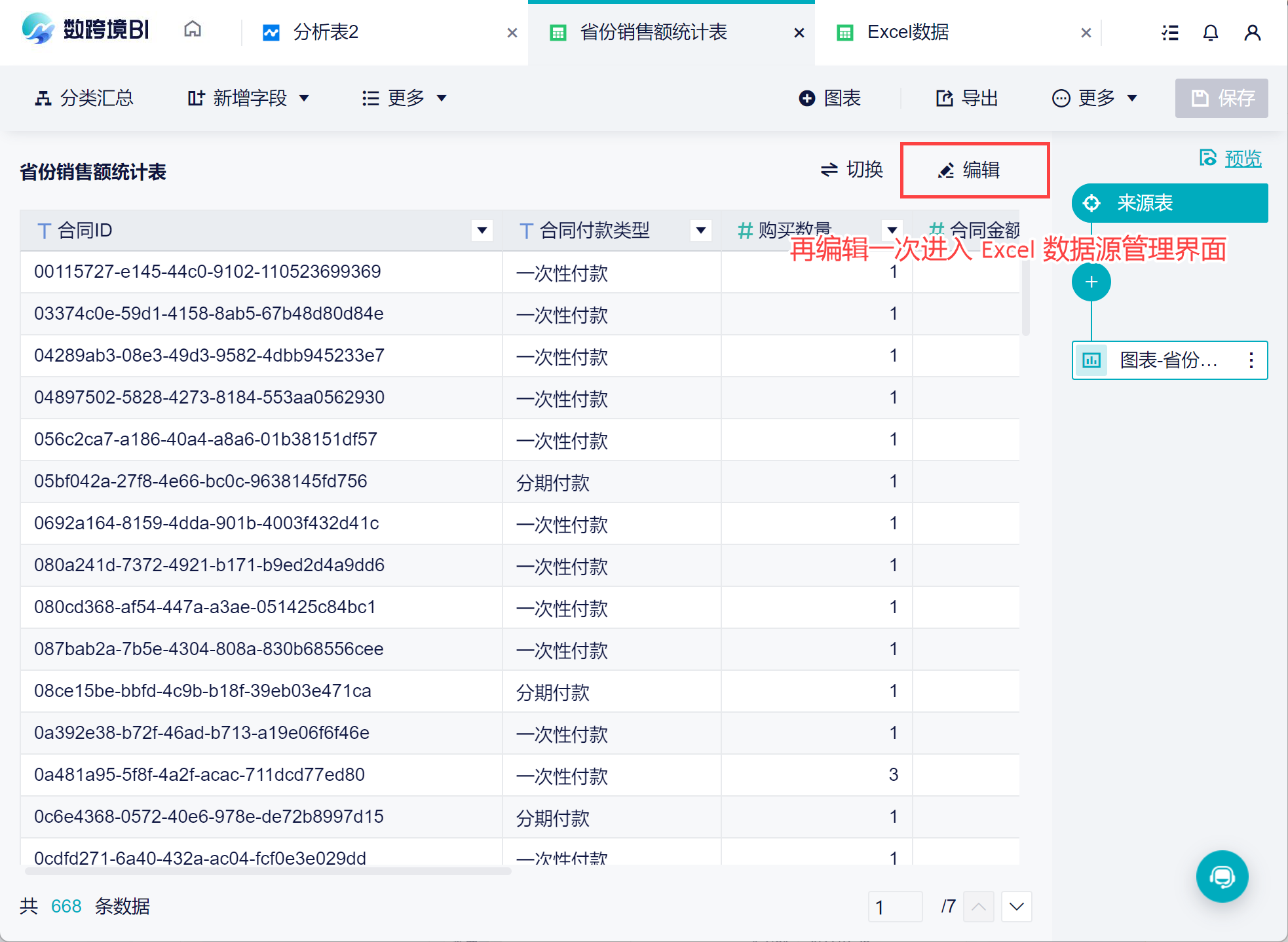Screen dimensions: 1288x942
Task: Expand the 新增字段 dropdown
Action: tap(249, 98)
